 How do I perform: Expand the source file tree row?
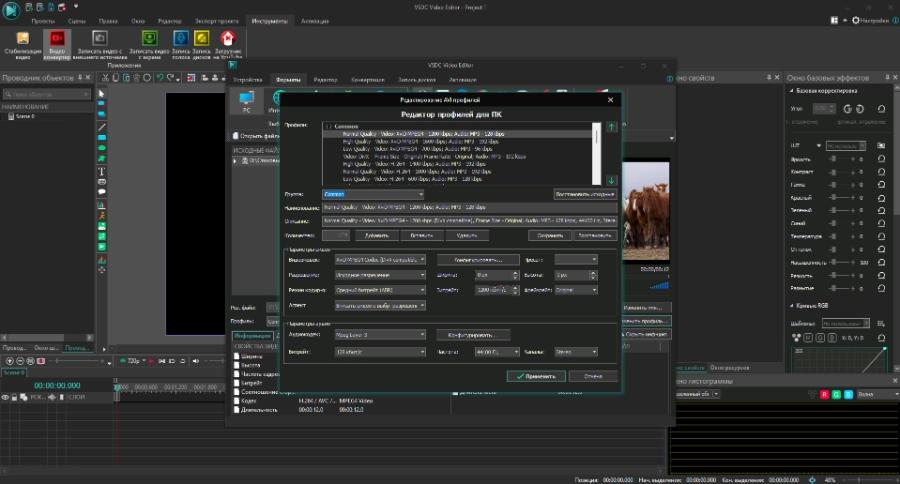coord(234,160)
